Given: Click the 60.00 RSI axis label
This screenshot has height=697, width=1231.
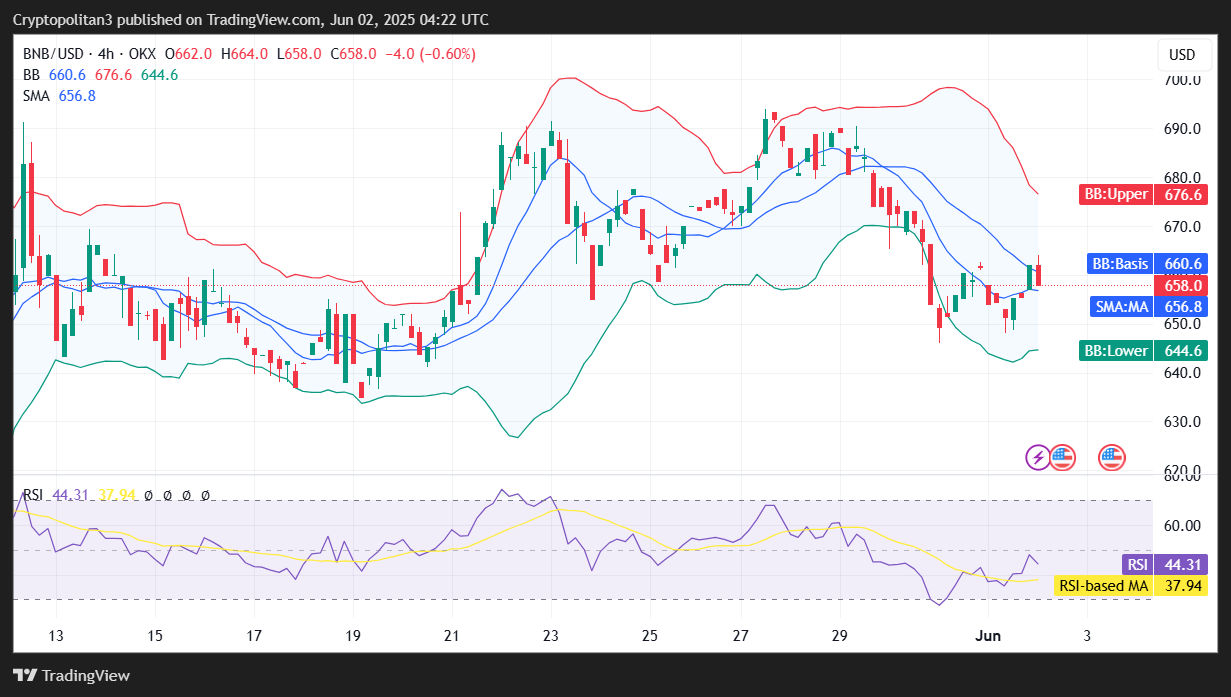Looking at the screenshot, I should pos(1182,526).
